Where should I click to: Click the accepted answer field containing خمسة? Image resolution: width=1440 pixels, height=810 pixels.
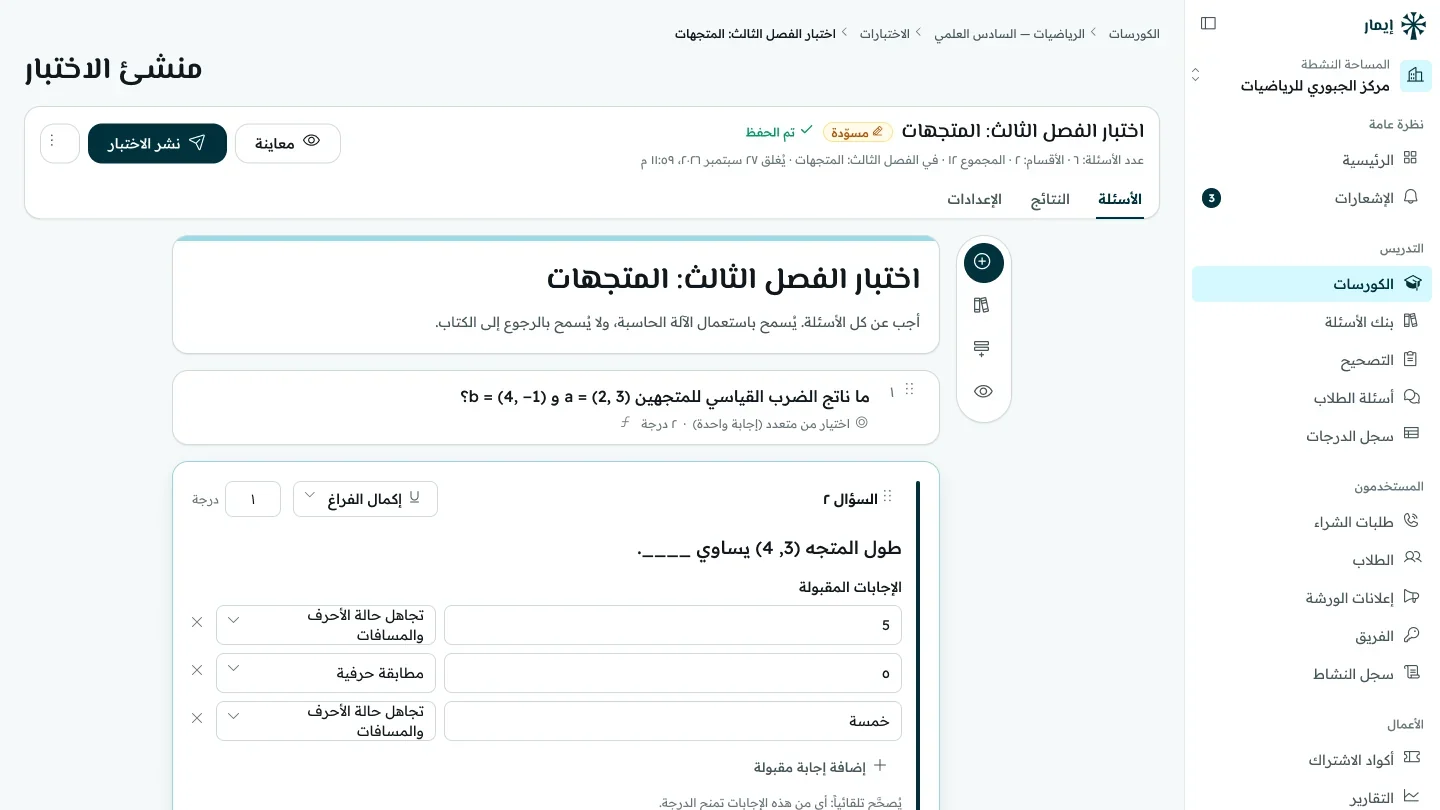tap(673, 721)
